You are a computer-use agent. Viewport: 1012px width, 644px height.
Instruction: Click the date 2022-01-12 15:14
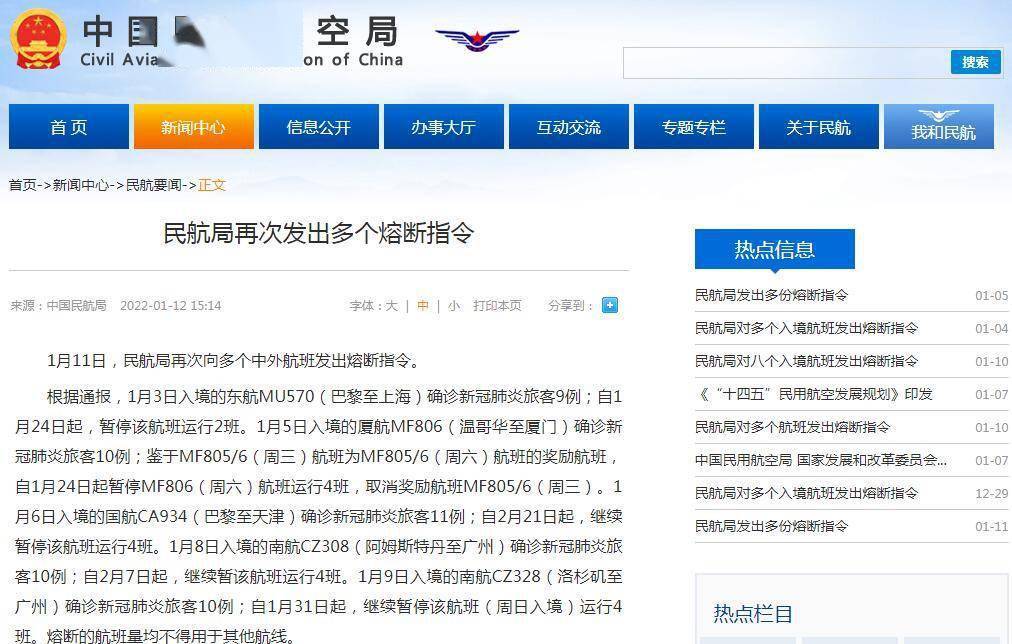[170, 305]
